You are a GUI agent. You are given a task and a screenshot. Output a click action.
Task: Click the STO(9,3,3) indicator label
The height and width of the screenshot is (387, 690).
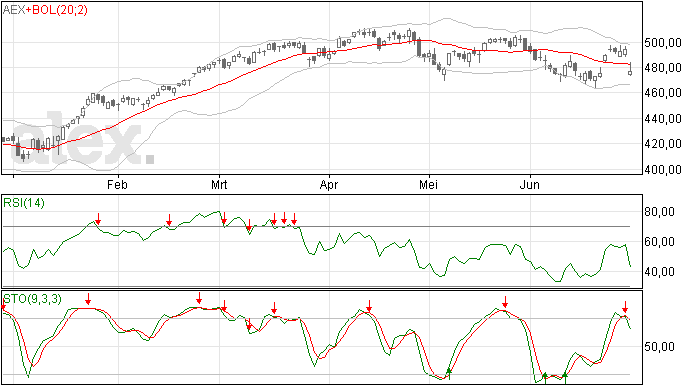coord(32,299)
